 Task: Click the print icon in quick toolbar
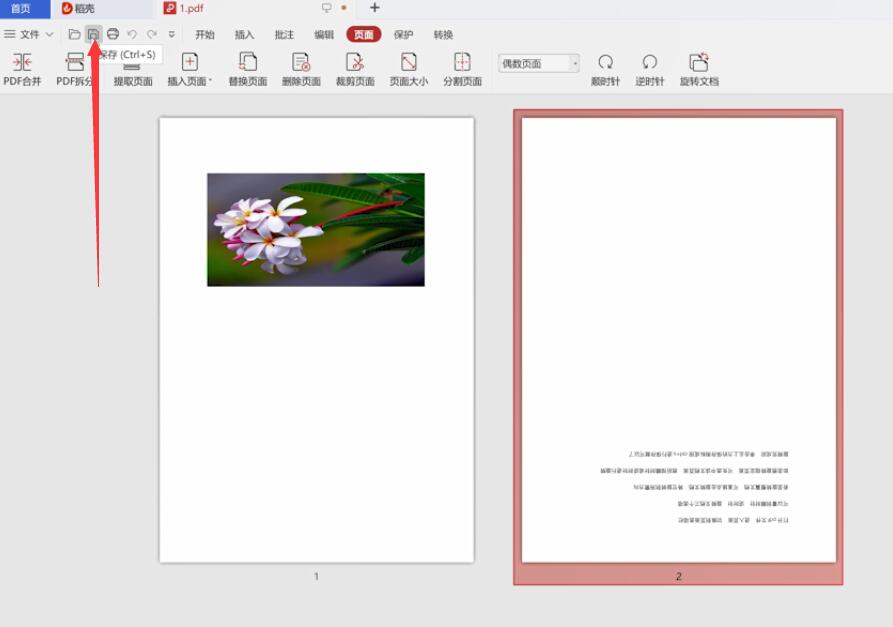(x=113, y=34)
